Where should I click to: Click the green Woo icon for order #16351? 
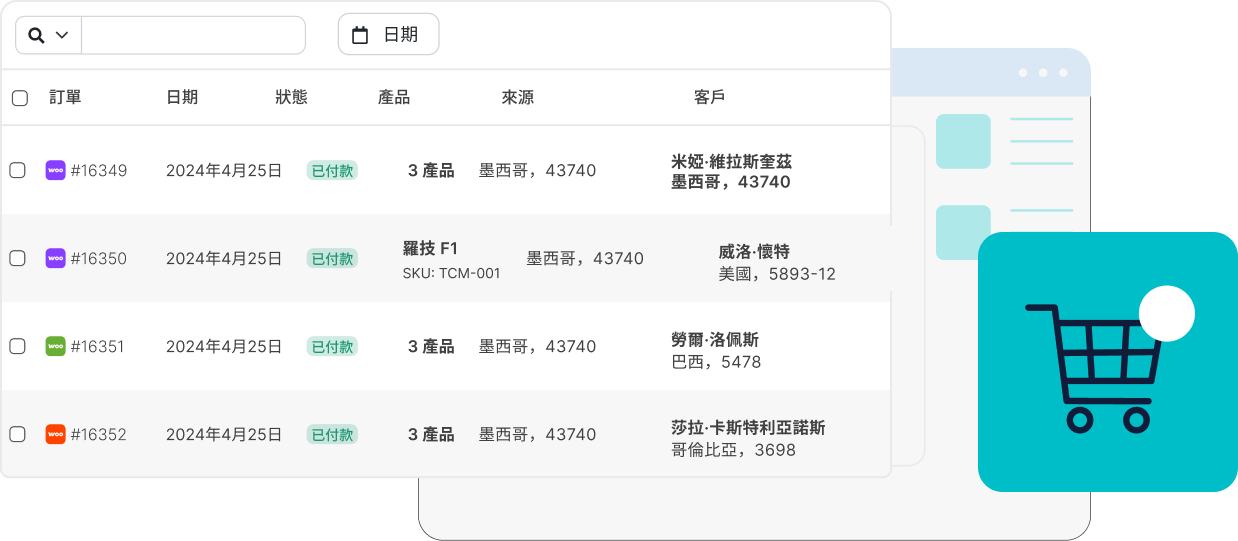point(56,346)
